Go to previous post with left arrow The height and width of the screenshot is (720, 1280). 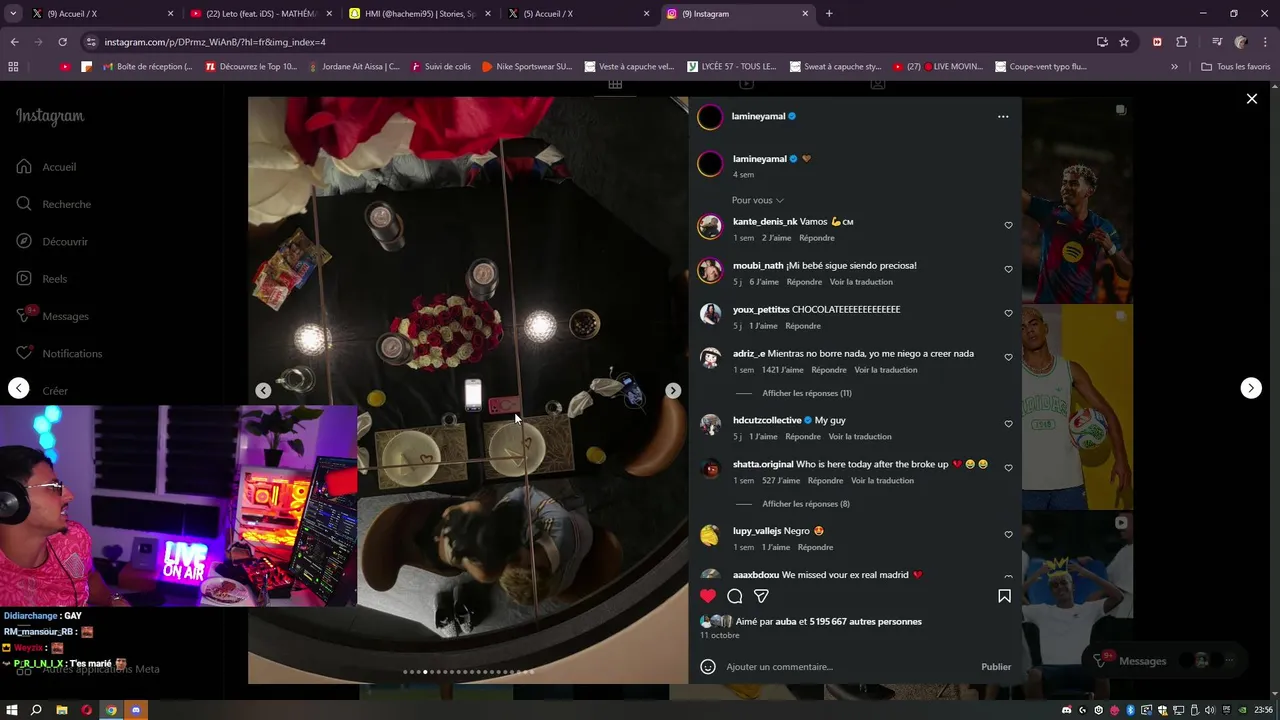(x=18, y=388)
